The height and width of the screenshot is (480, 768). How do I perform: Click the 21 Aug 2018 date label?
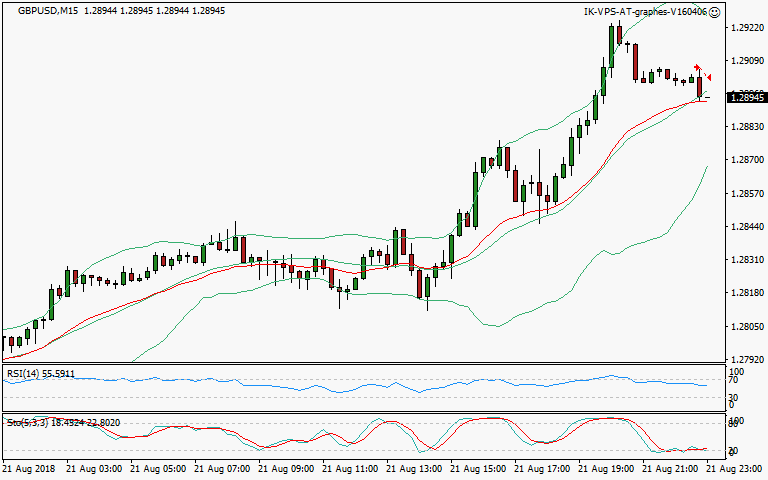tap(29, 469)
